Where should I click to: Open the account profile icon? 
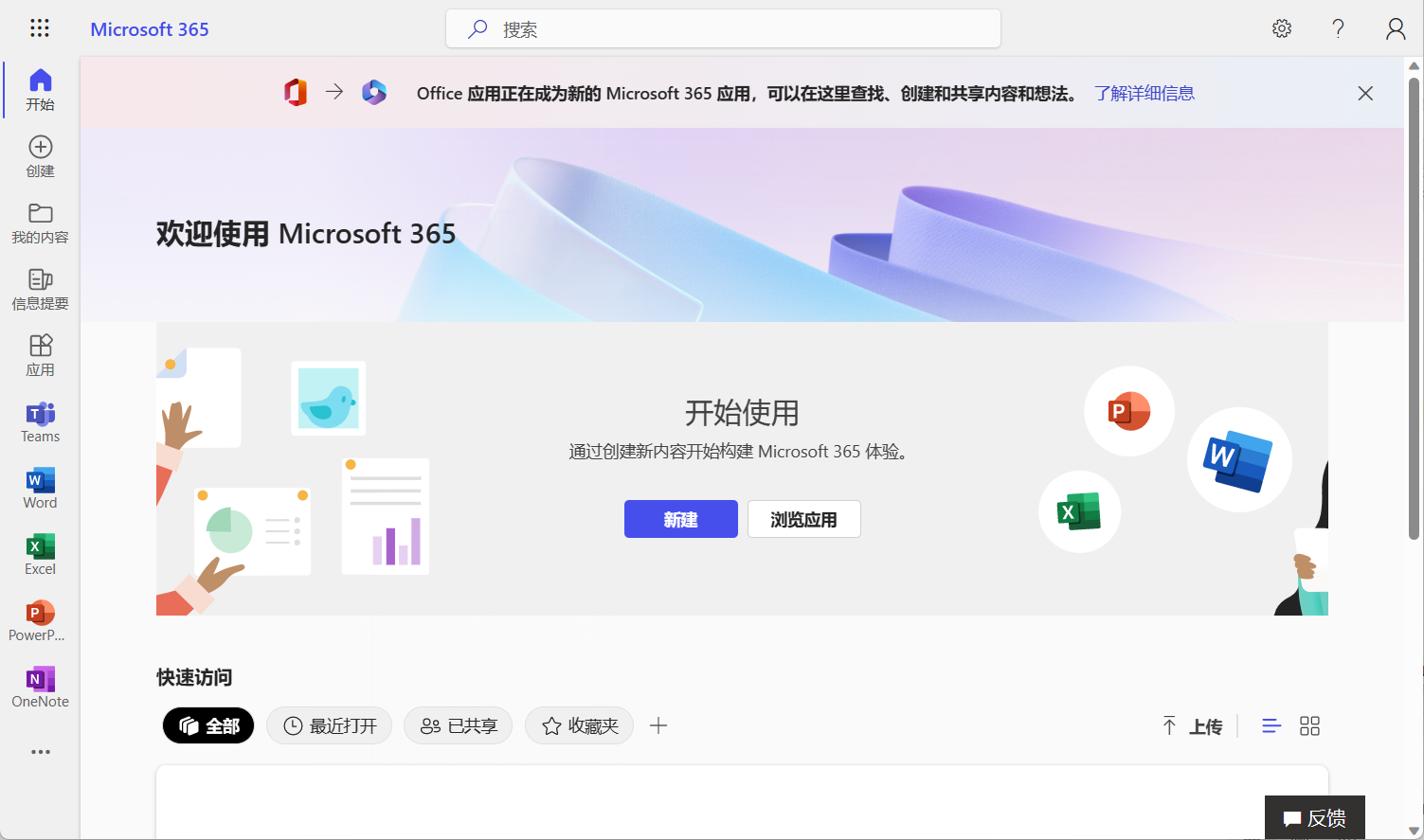point(1395,28)
